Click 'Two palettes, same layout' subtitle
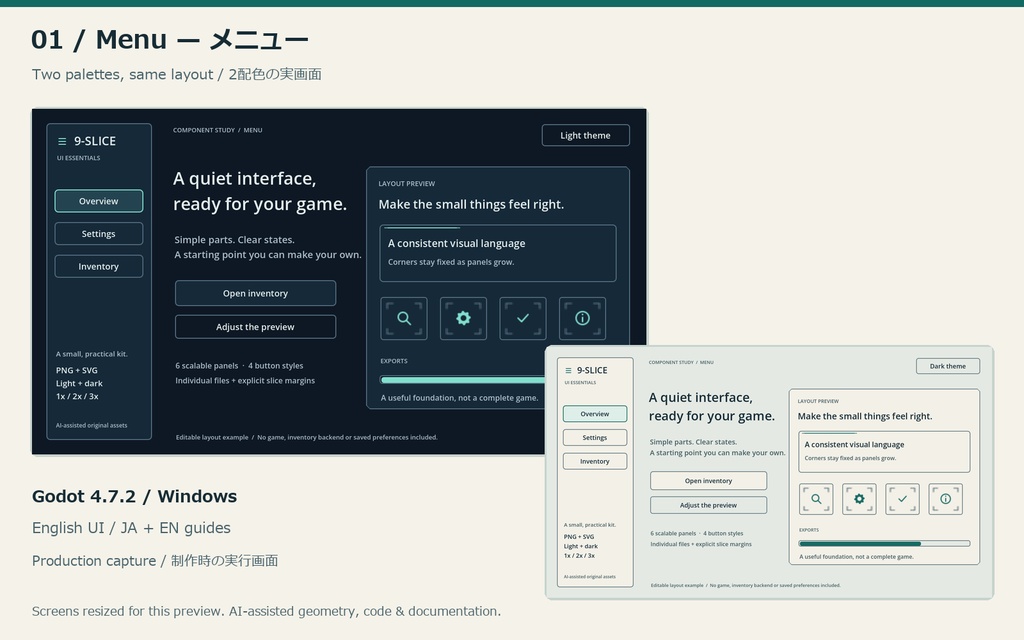This screenshot has height=640, width=1024. tap(176, 74)
